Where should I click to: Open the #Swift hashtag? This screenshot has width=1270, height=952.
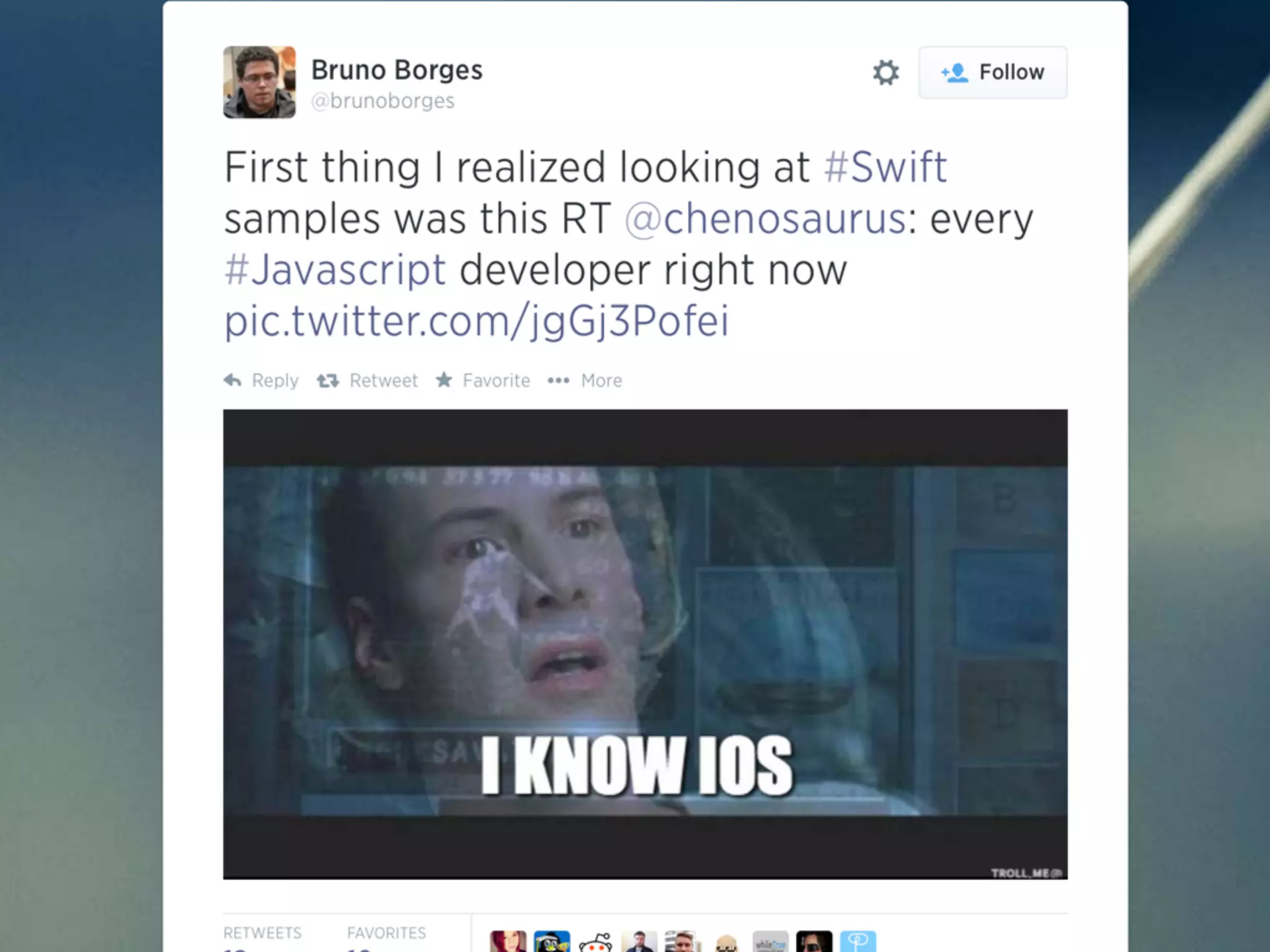pyautogui.click(x=886, y=167)
